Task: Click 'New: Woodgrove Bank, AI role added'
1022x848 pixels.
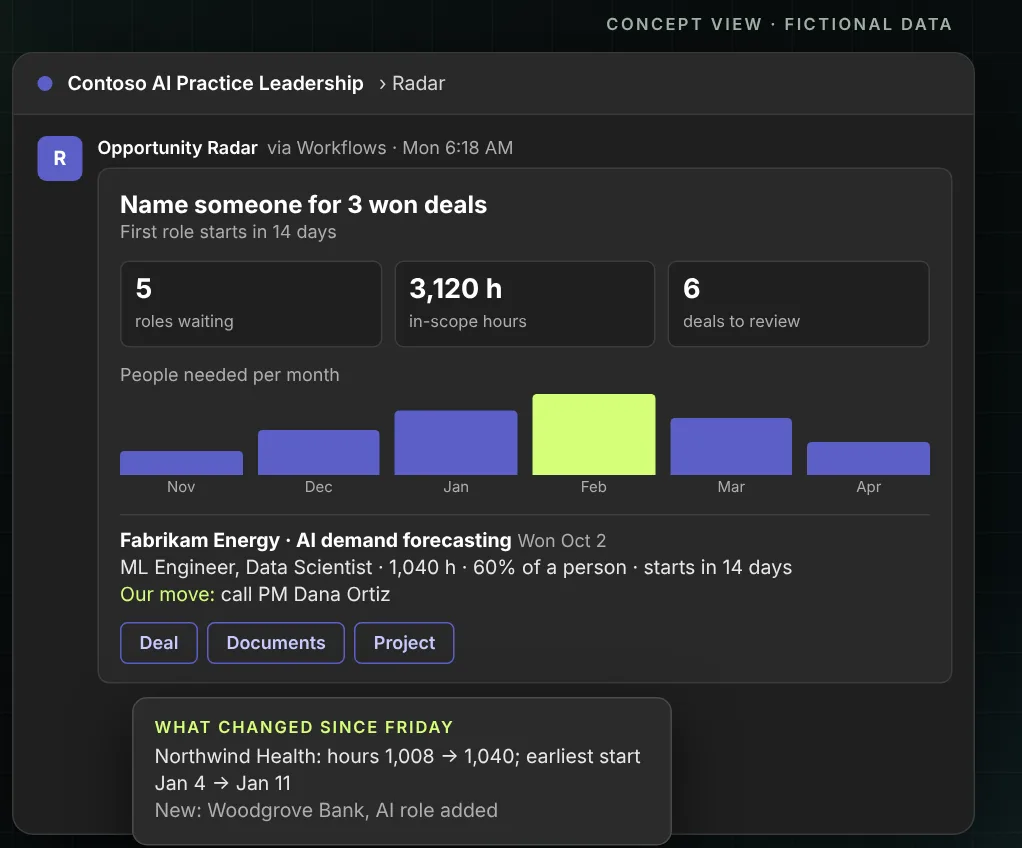Action: coord(327,810)
